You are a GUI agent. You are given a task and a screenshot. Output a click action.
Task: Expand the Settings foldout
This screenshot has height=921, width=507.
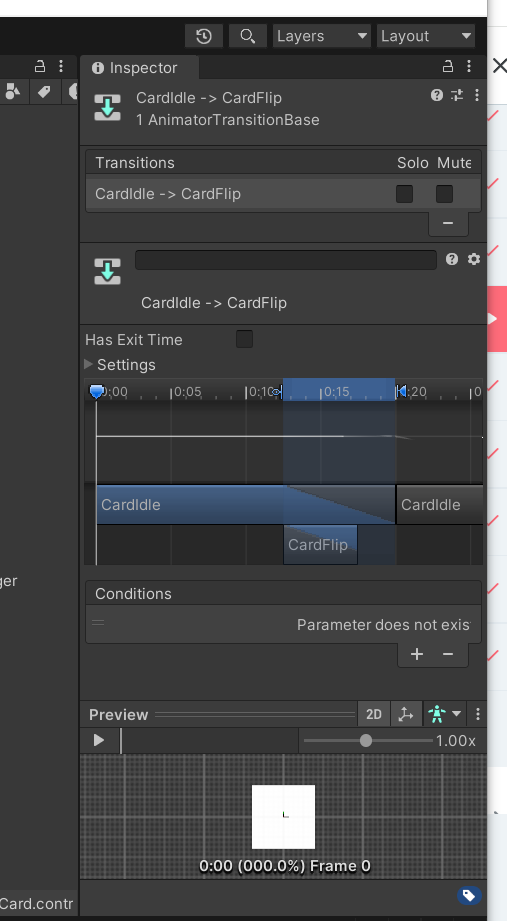pos(89,364)
